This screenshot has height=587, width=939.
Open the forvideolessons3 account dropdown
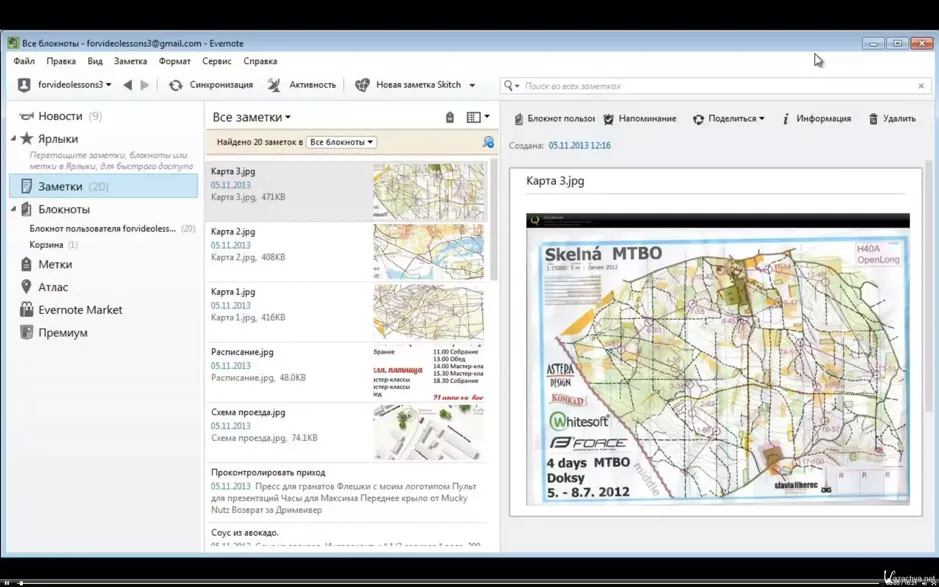[74, 85]
